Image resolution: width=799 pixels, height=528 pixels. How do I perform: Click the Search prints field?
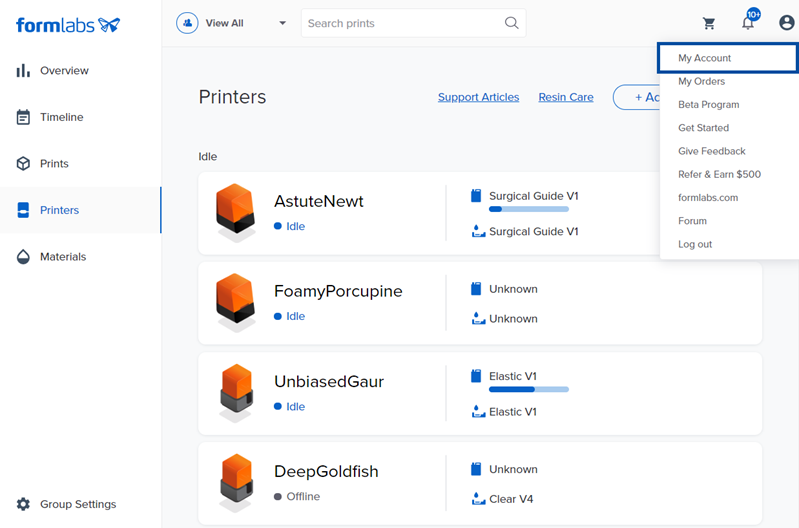coord(413,23)
